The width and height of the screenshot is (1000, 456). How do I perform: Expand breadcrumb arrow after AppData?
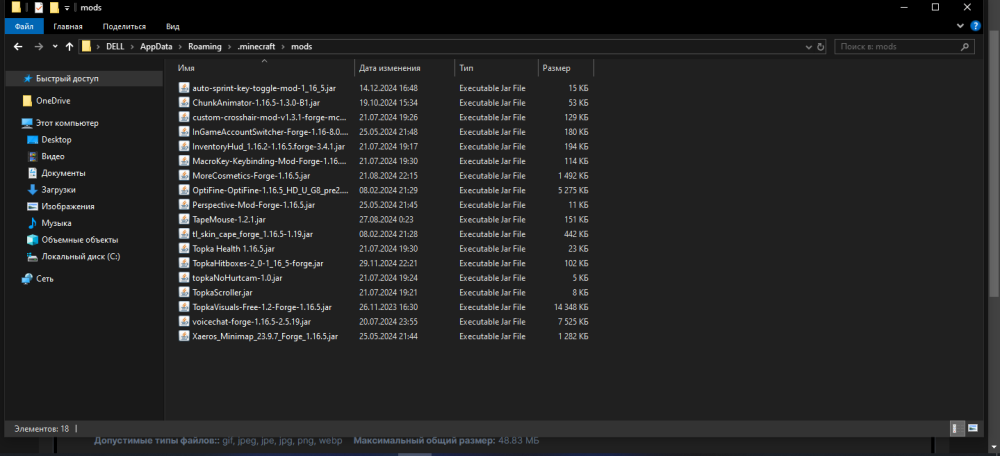click(180, 47)
